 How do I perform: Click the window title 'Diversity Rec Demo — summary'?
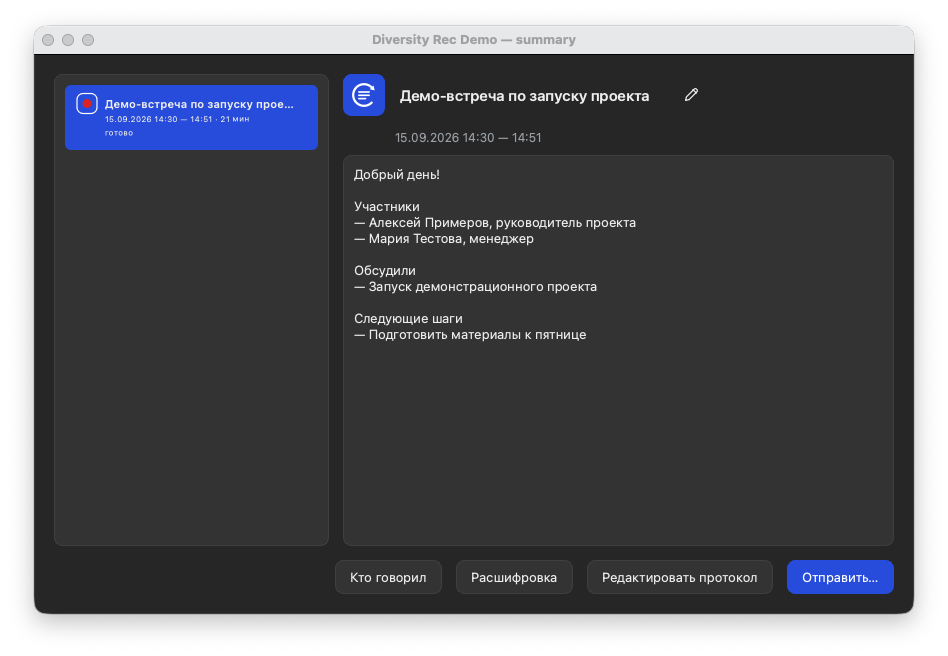473,40
